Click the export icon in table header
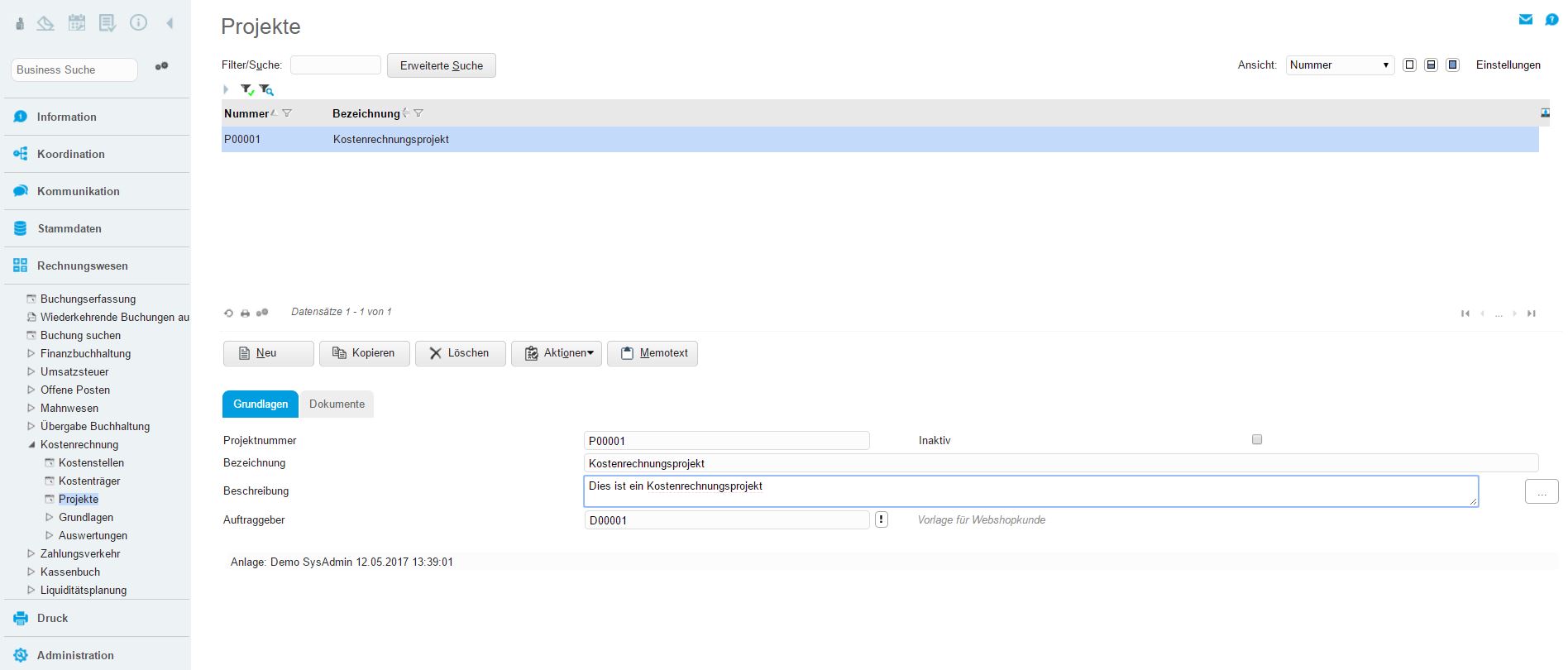1568x670 pixels. click(1545, 112)
